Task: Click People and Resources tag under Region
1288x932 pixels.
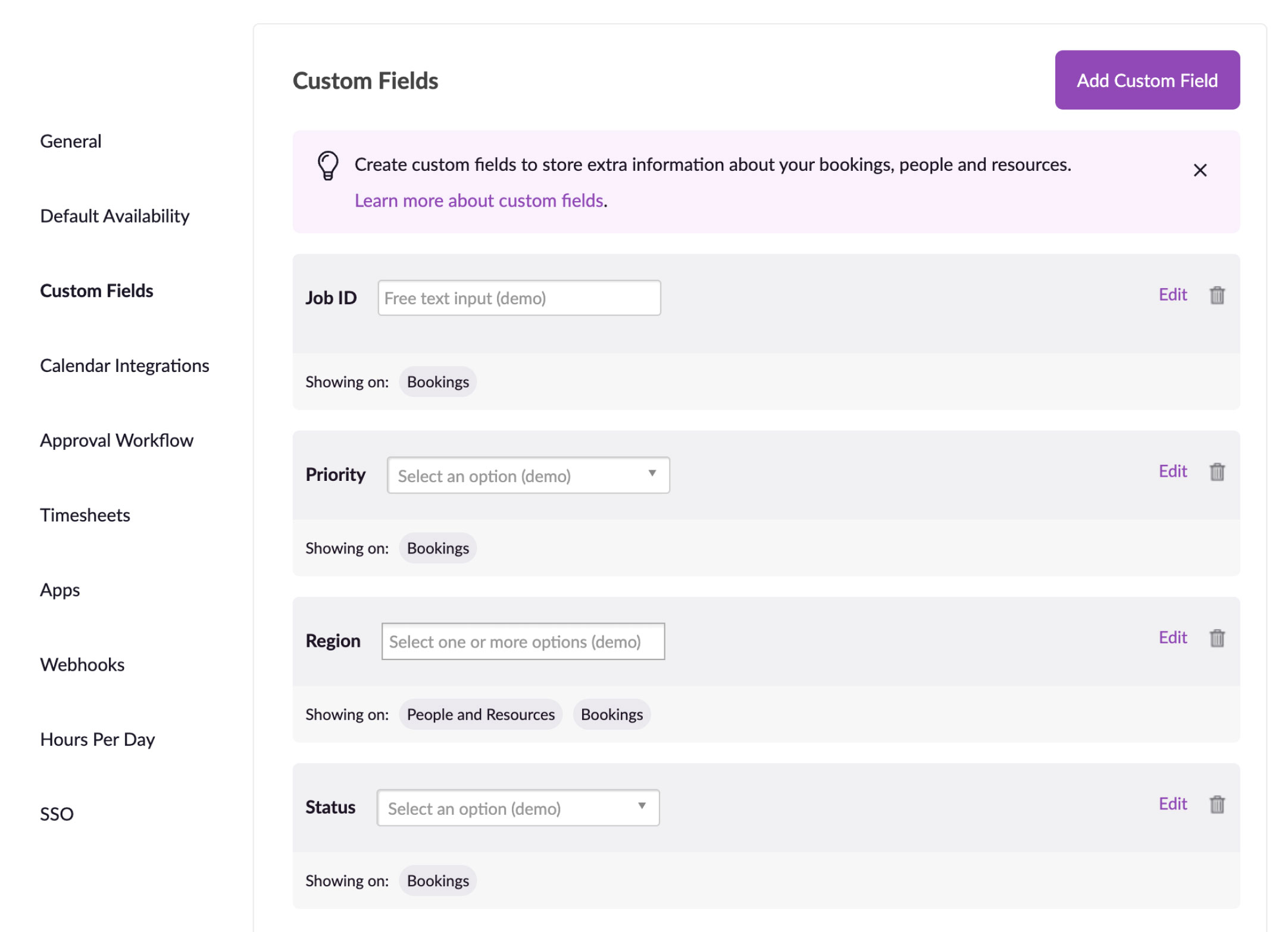Action: coord(481,714)
